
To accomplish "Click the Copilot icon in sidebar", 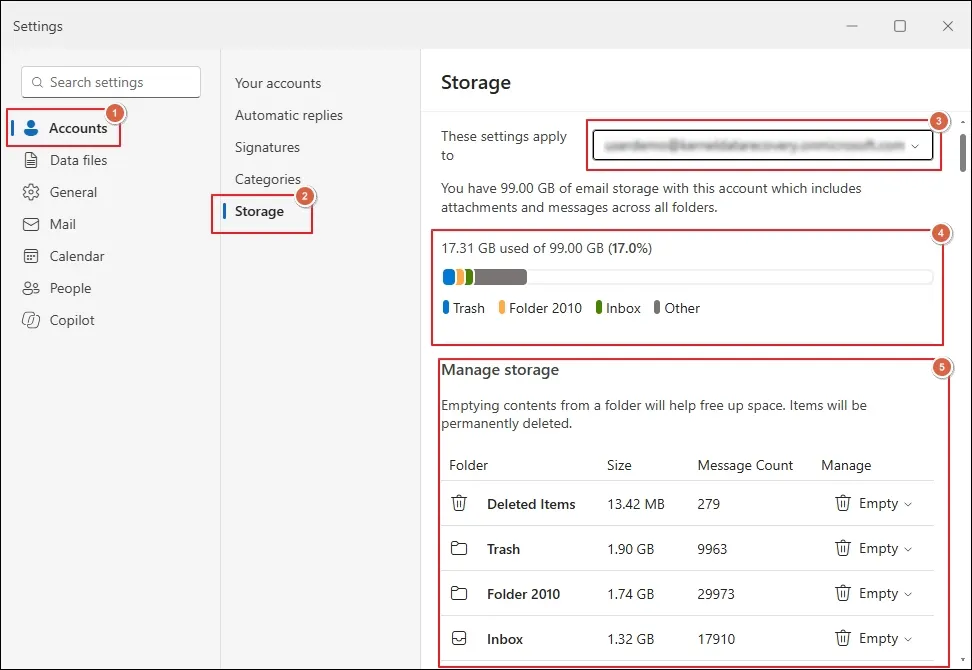I will pos(31,320).
